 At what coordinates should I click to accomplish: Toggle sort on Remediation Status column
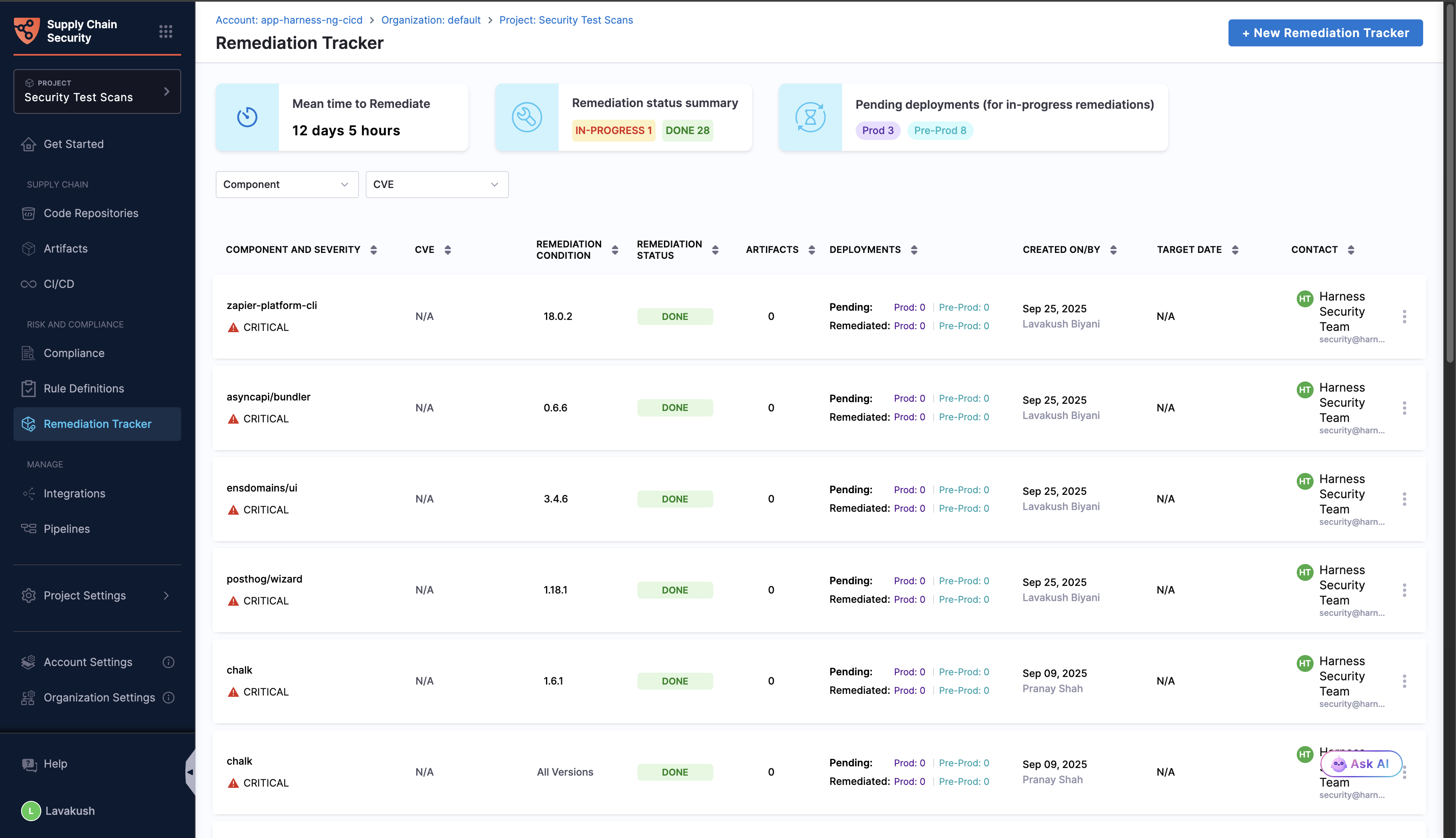click(x=715, y=250)
